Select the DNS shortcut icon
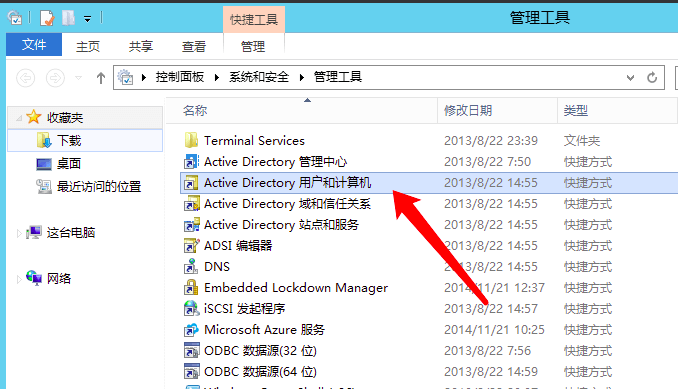678x389 pixels. coord(191,267)
